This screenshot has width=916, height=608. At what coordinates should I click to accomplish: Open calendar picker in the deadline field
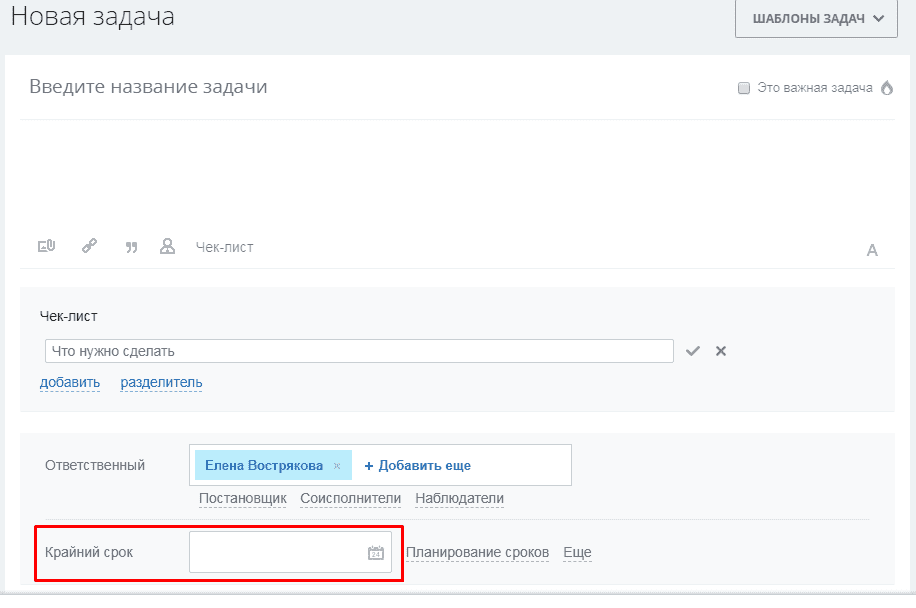(375, 553)
